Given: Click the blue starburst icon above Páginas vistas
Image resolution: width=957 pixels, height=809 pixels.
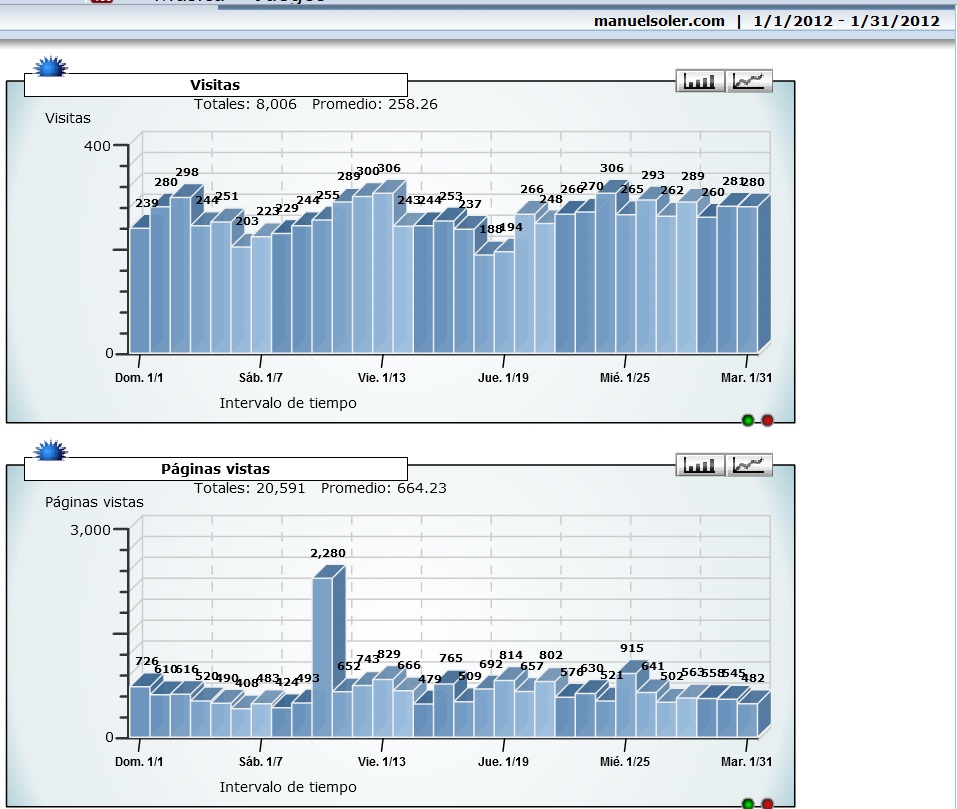Looking at the screenshot, I should pyautogui.click(x=50, y=452).
